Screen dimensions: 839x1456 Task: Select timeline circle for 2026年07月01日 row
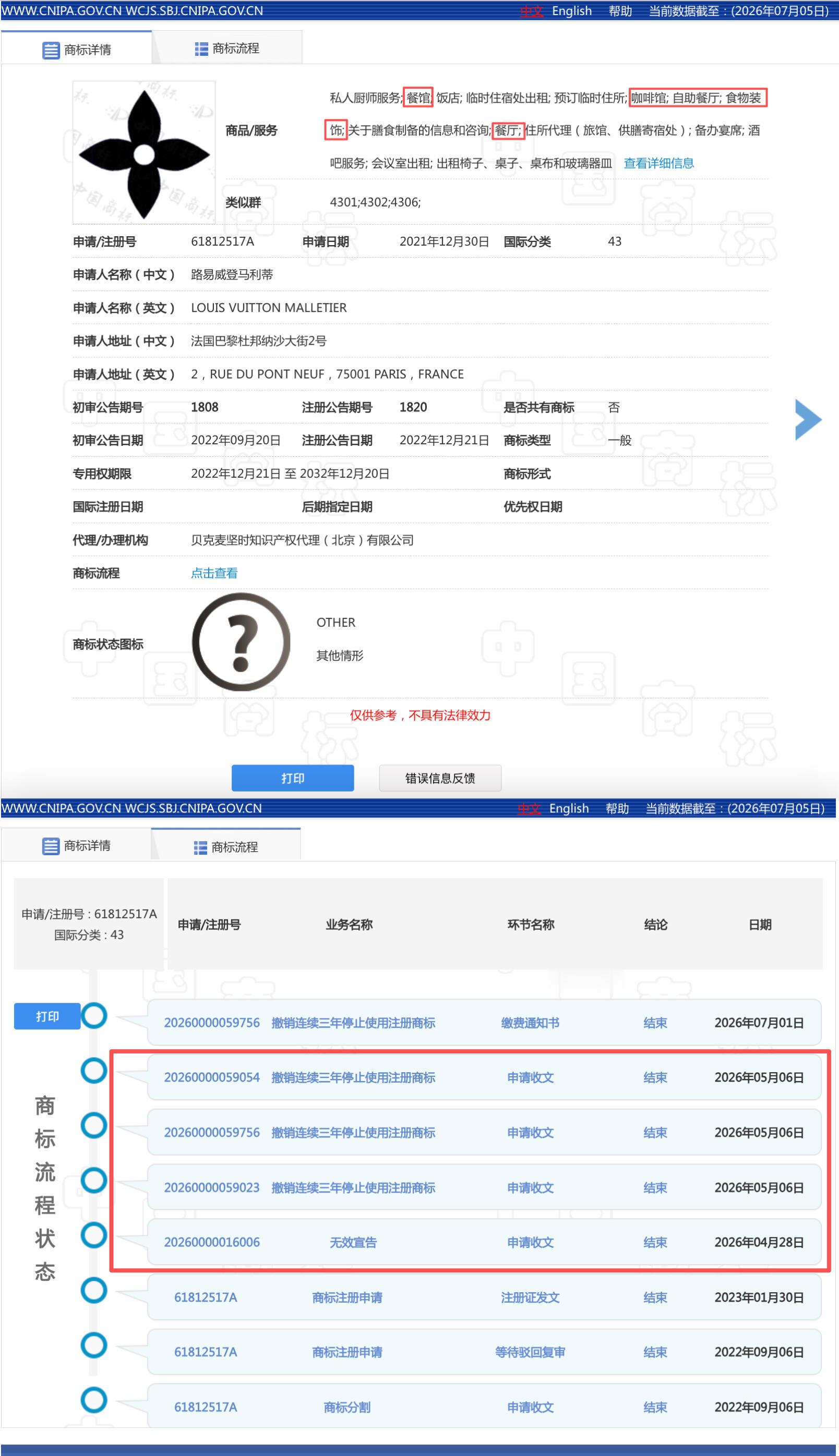tap(94, 1015)
